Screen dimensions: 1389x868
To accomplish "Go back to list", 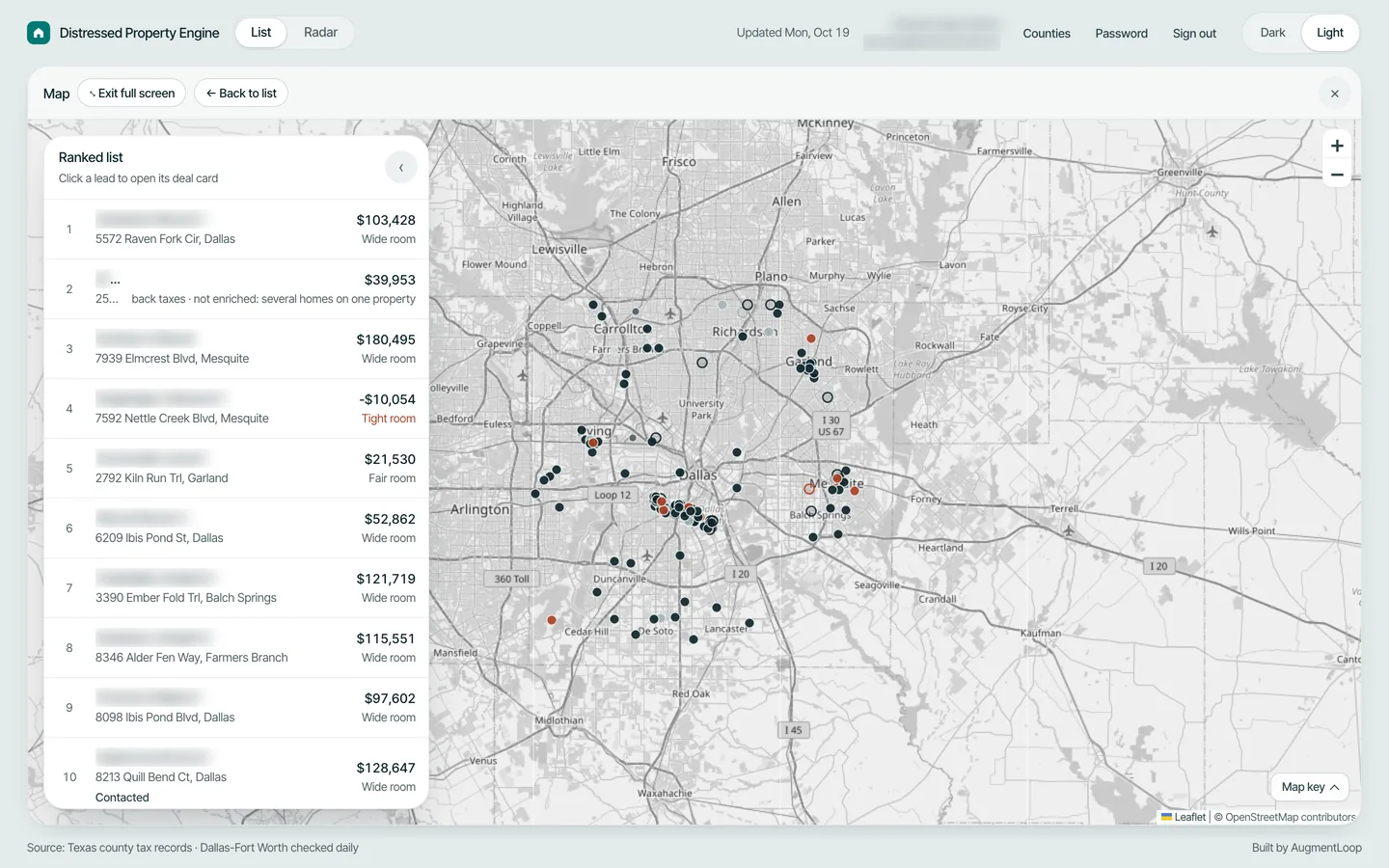I will click(241, 94).
